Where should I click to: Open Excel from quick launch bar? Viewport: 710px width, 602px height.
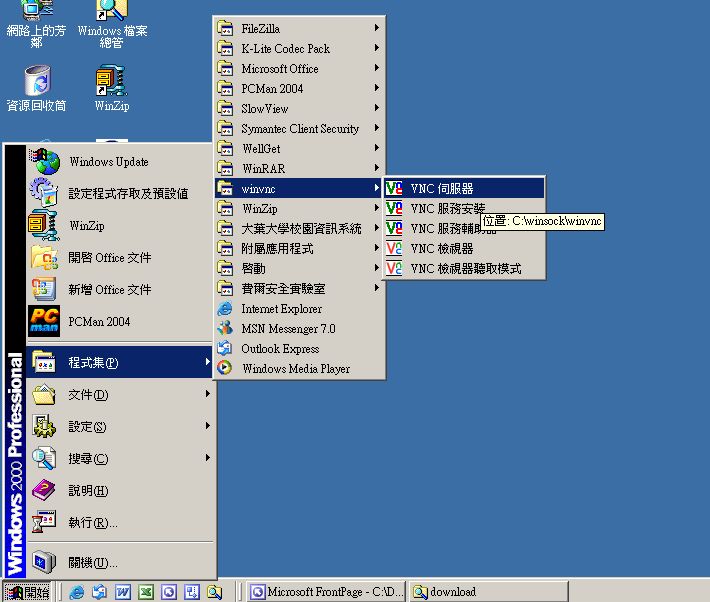(146, 592)
